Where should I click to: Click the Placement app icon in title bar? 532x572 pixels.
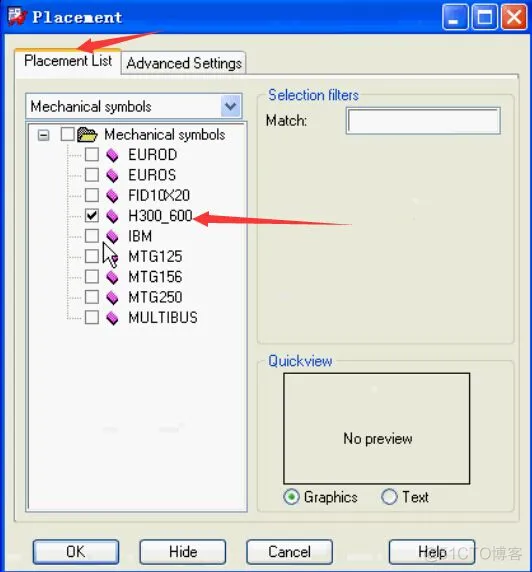point(18,16)
